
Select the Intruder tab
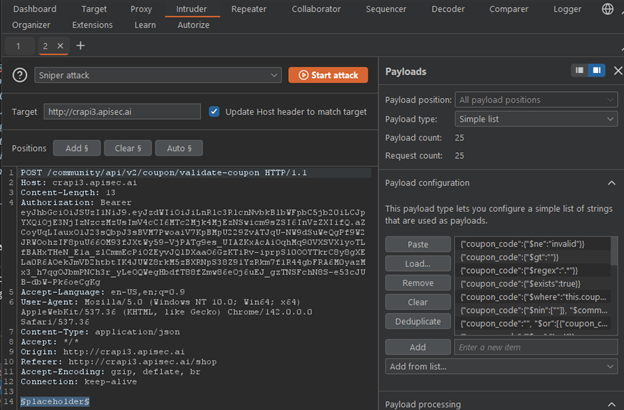click(191, 9)
